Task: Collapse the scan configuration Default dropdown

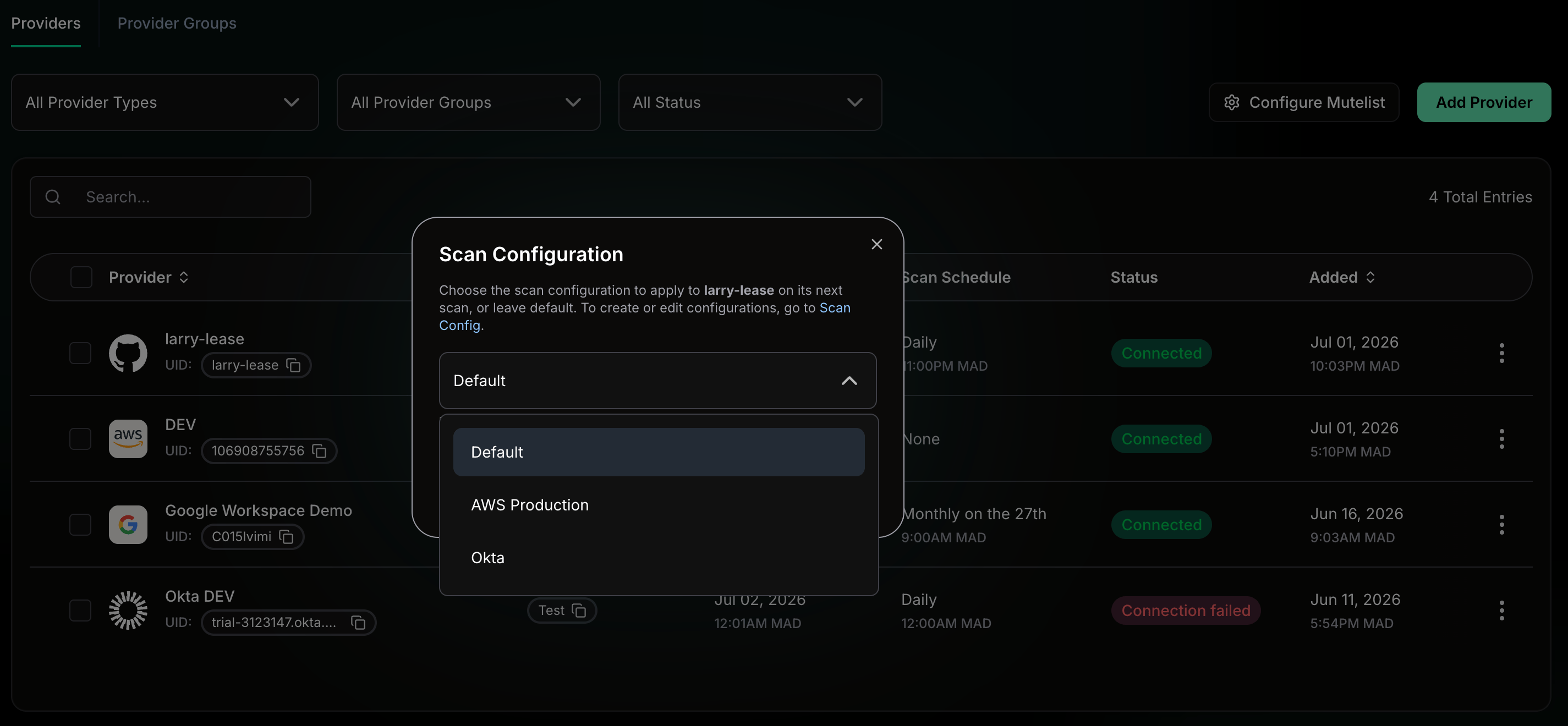Action: click(657, 381)
